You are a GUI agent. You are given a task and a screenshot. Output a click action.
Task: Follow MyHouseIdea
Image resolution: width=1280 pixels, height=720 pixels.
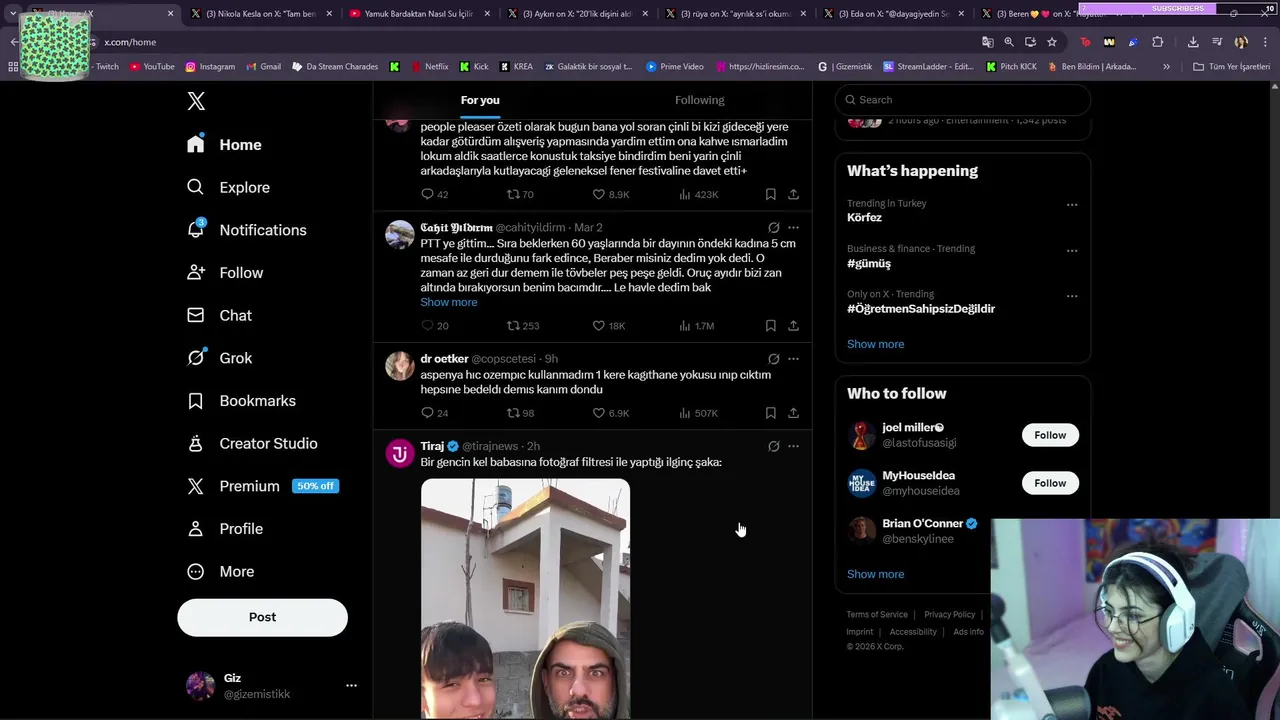pyautogui.click(x=1050, y=483)
